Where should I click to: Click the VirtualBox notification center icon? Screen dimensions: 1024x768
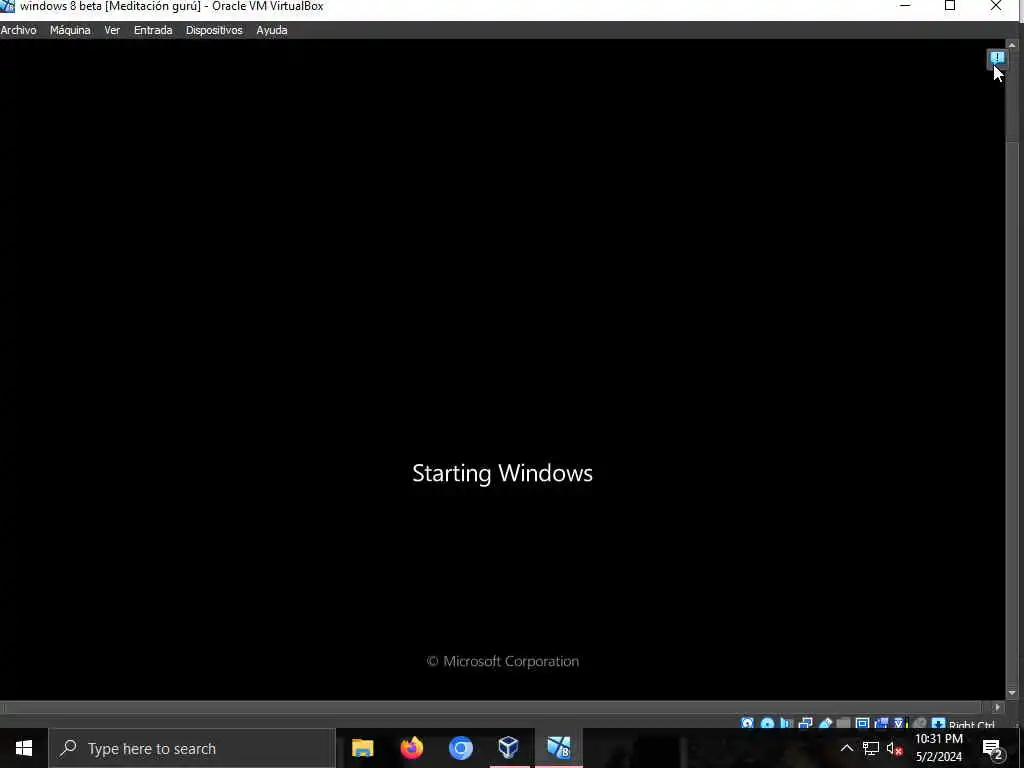(x=997, y=59)
